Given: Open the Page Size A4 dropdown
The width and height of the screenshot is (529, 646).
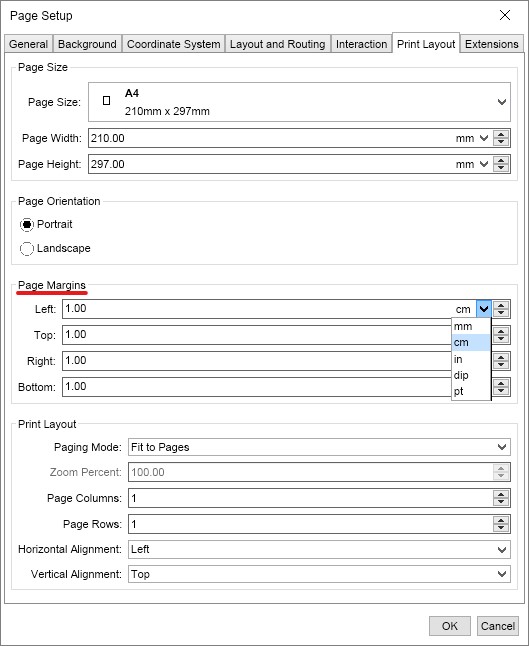Looking at the screenshot, I should pos(300,102).
